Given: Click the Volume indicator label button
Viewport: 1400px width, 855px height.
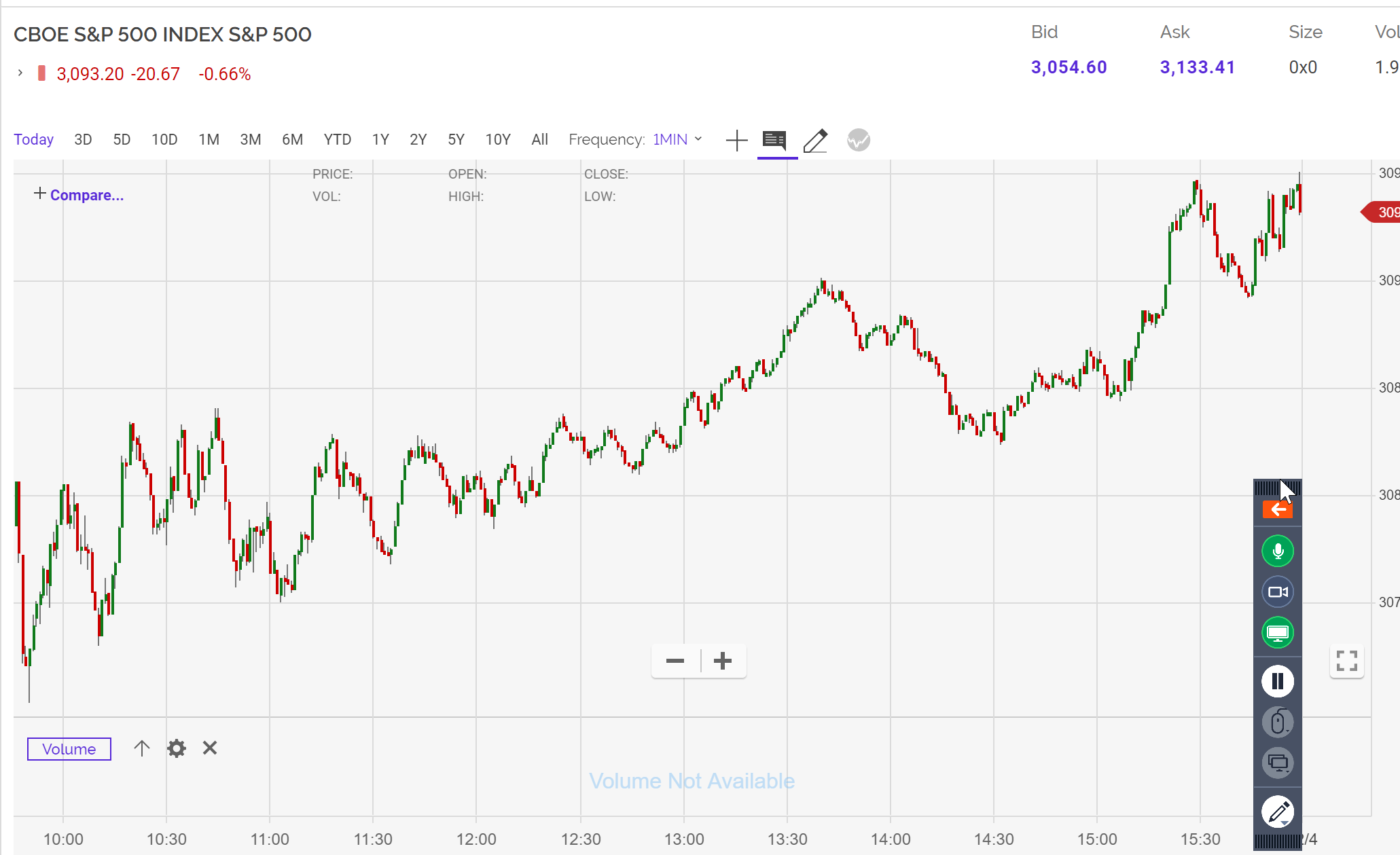Looking at the screenshot, I should click(x=69, y=749).
